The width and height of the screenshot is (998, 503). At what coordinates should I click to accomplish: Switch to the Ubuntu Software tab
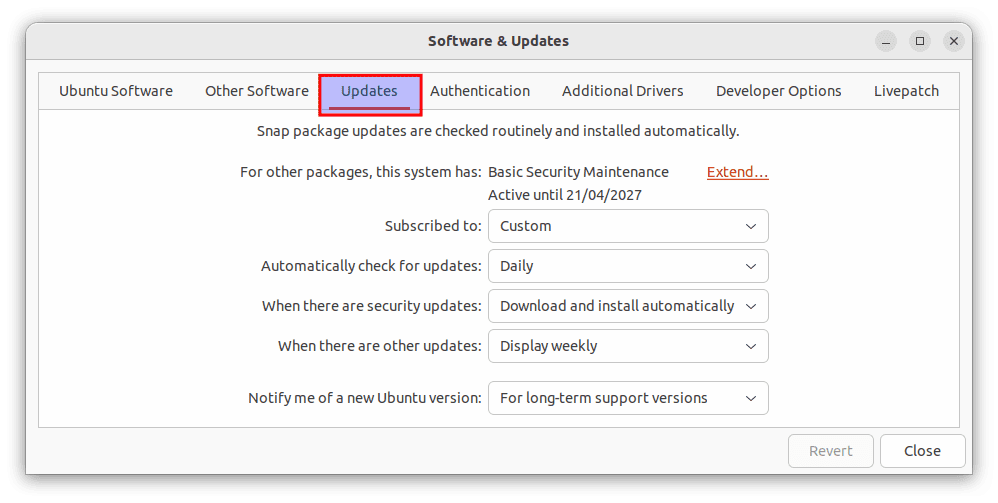[116, 91]
